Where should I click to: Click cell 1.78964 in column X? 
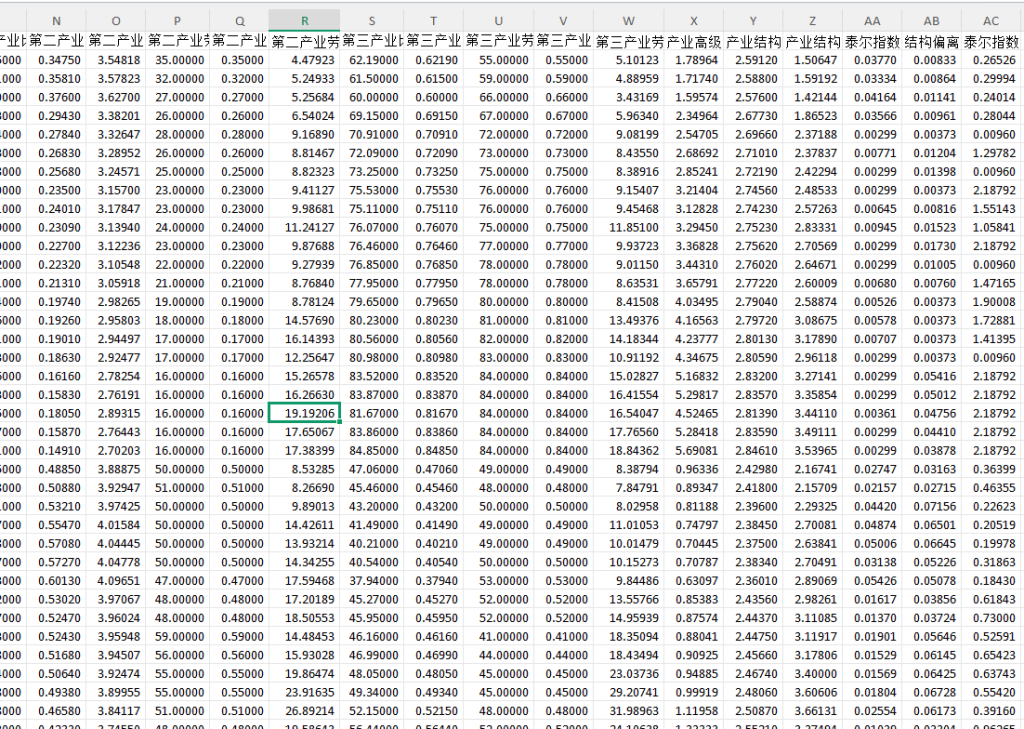pyautogui.click(x=694, y=60)
